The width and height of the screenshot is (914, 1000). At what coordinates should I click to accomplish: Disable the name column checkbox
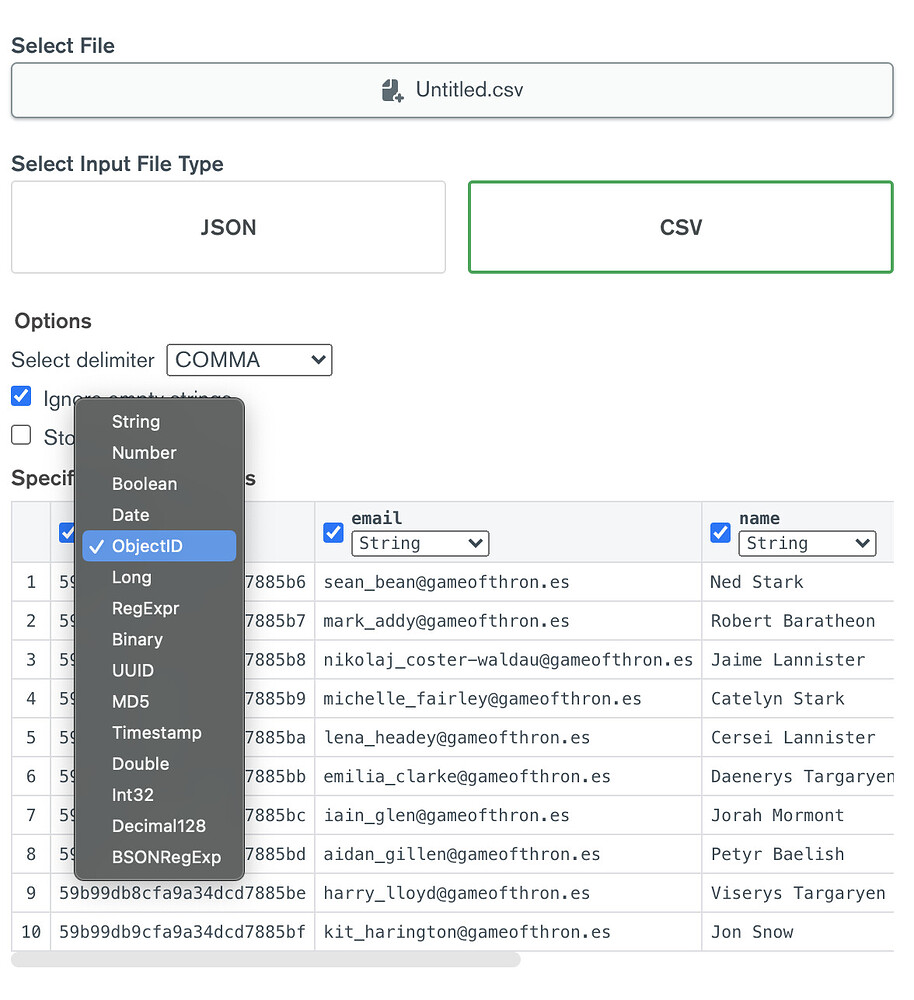[x=720, y=533]
